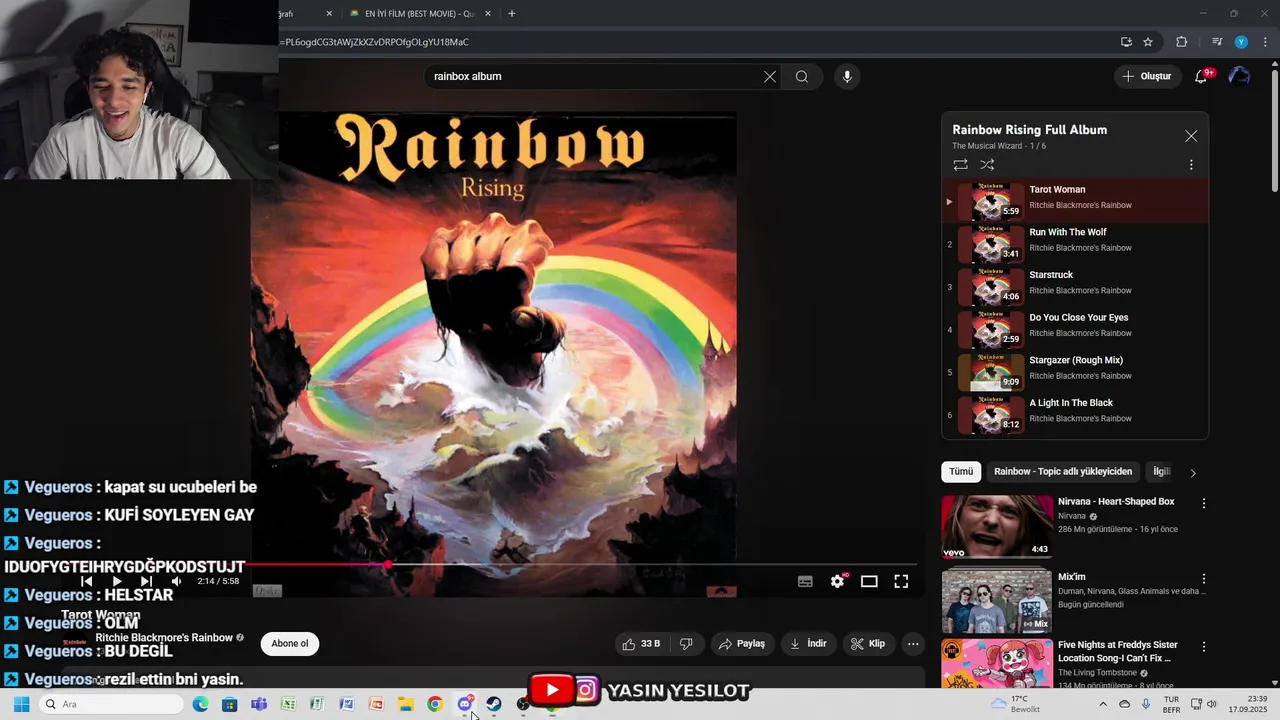The height and width of the screenshot is (720, 1280).
Task: Open Steam from the taskbar
Action: [494, 705]
